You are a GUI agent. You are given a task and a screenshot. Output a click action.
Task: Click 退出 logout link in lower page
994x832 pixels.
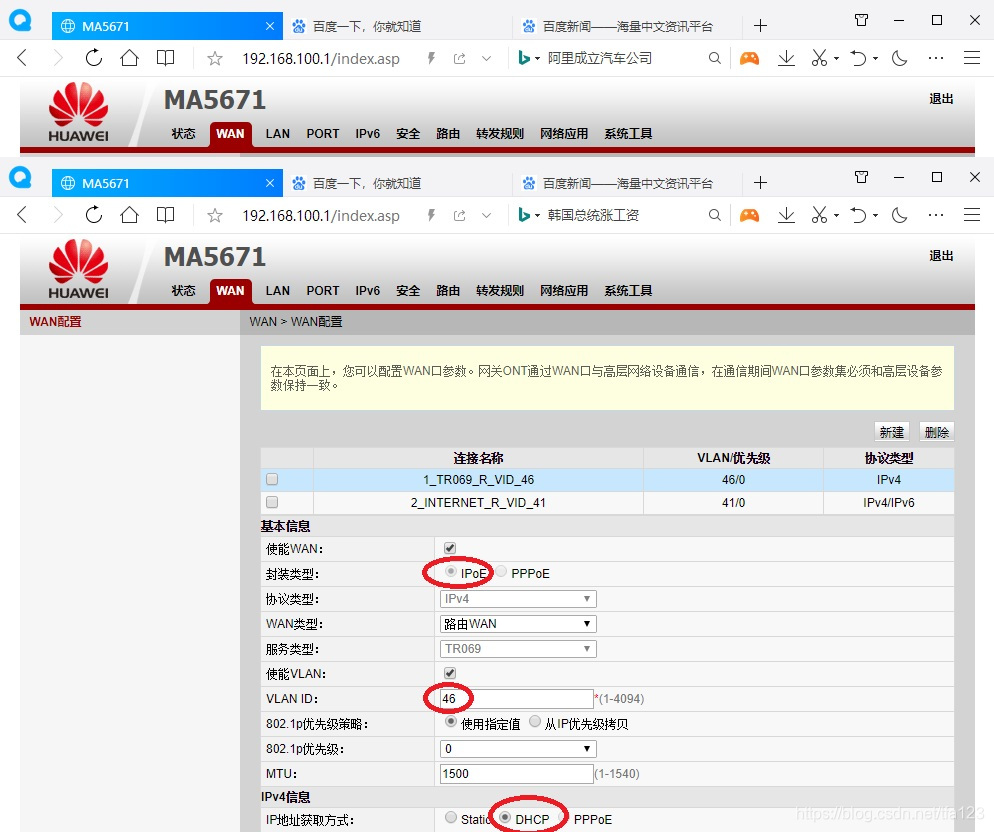tap(941, 256)
